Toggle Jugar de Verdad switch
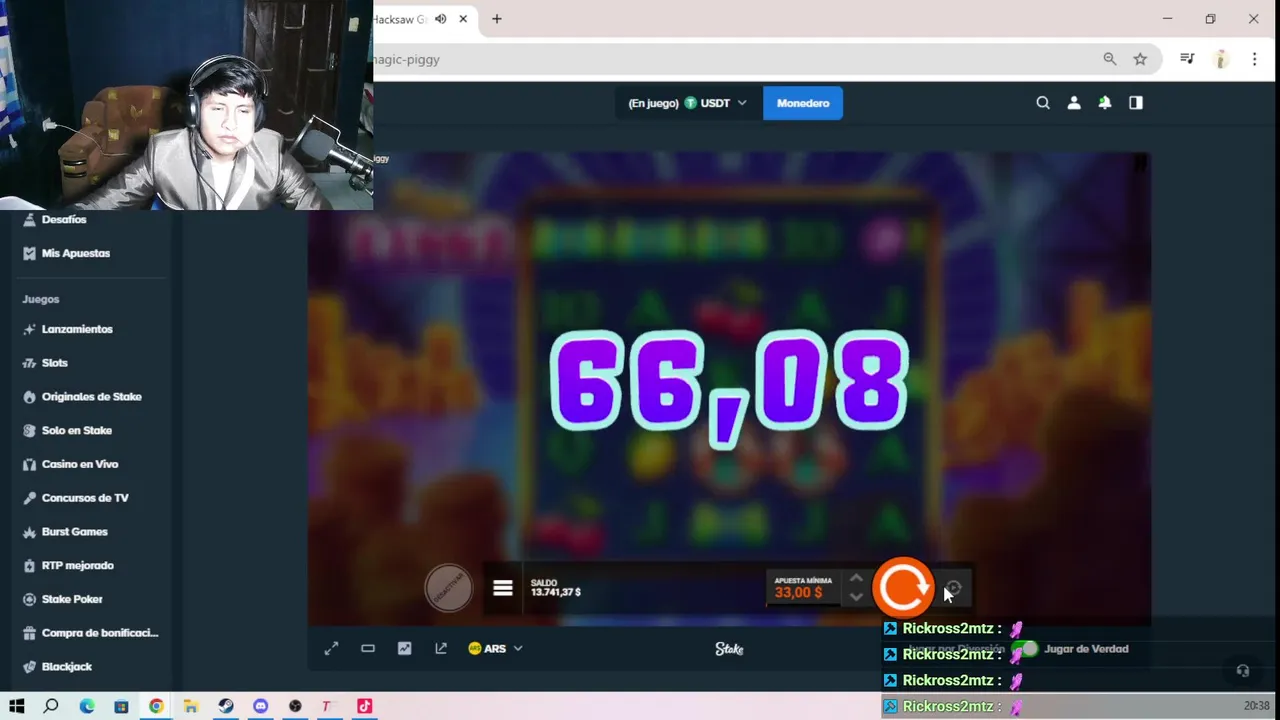 click(1024, 649)
